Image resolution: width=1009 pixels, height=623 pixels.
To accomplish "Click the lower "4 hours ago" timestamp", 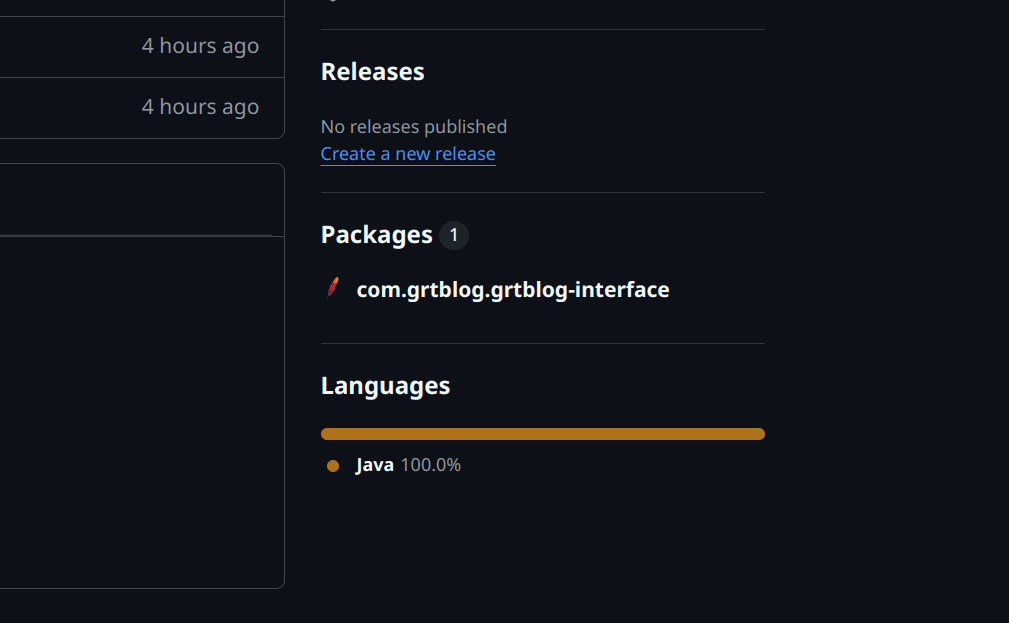I will click(200, 107).
